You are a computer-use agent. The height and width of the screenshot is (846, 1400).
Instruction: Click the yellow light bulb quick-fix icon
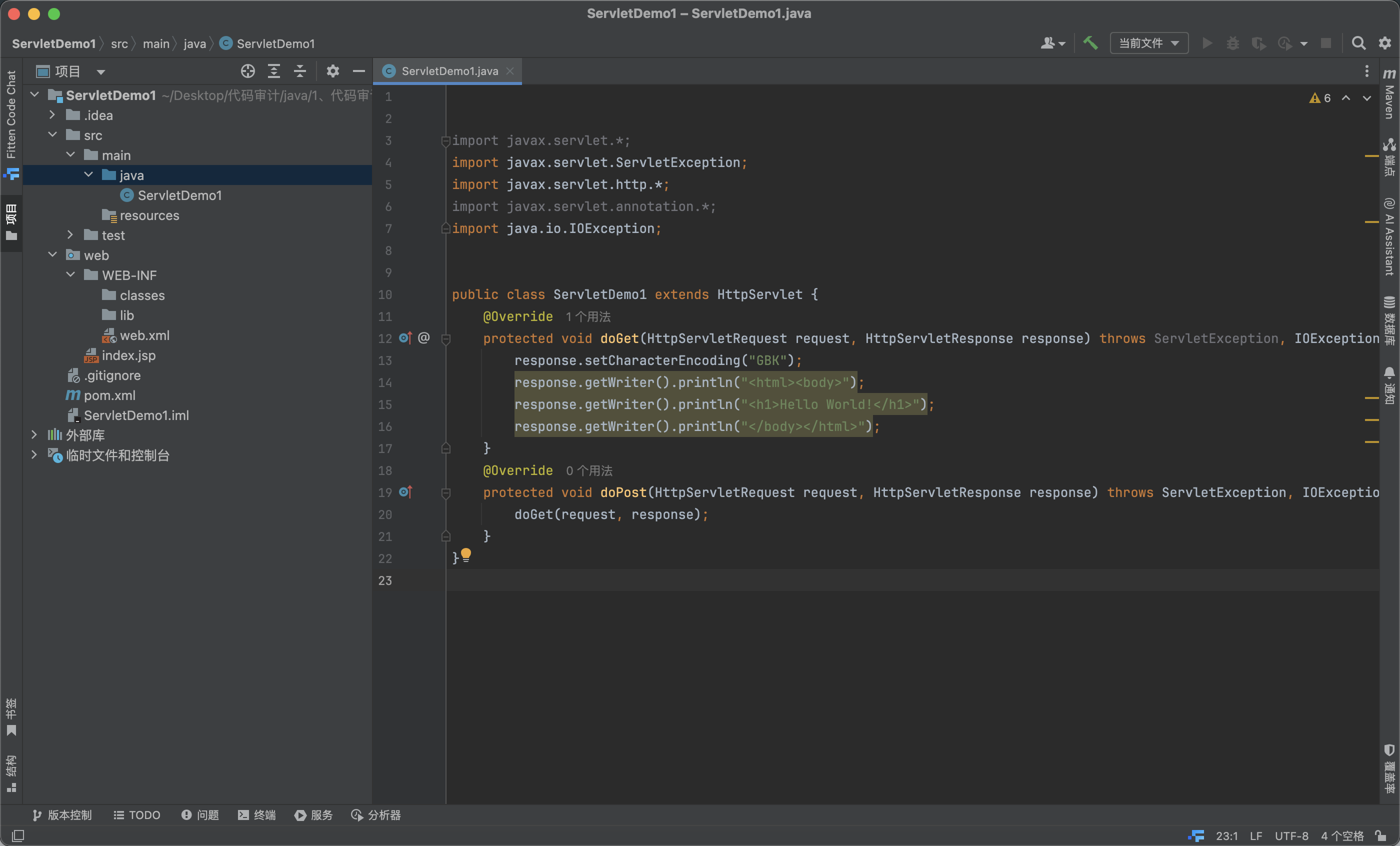[x=466, y=554]
